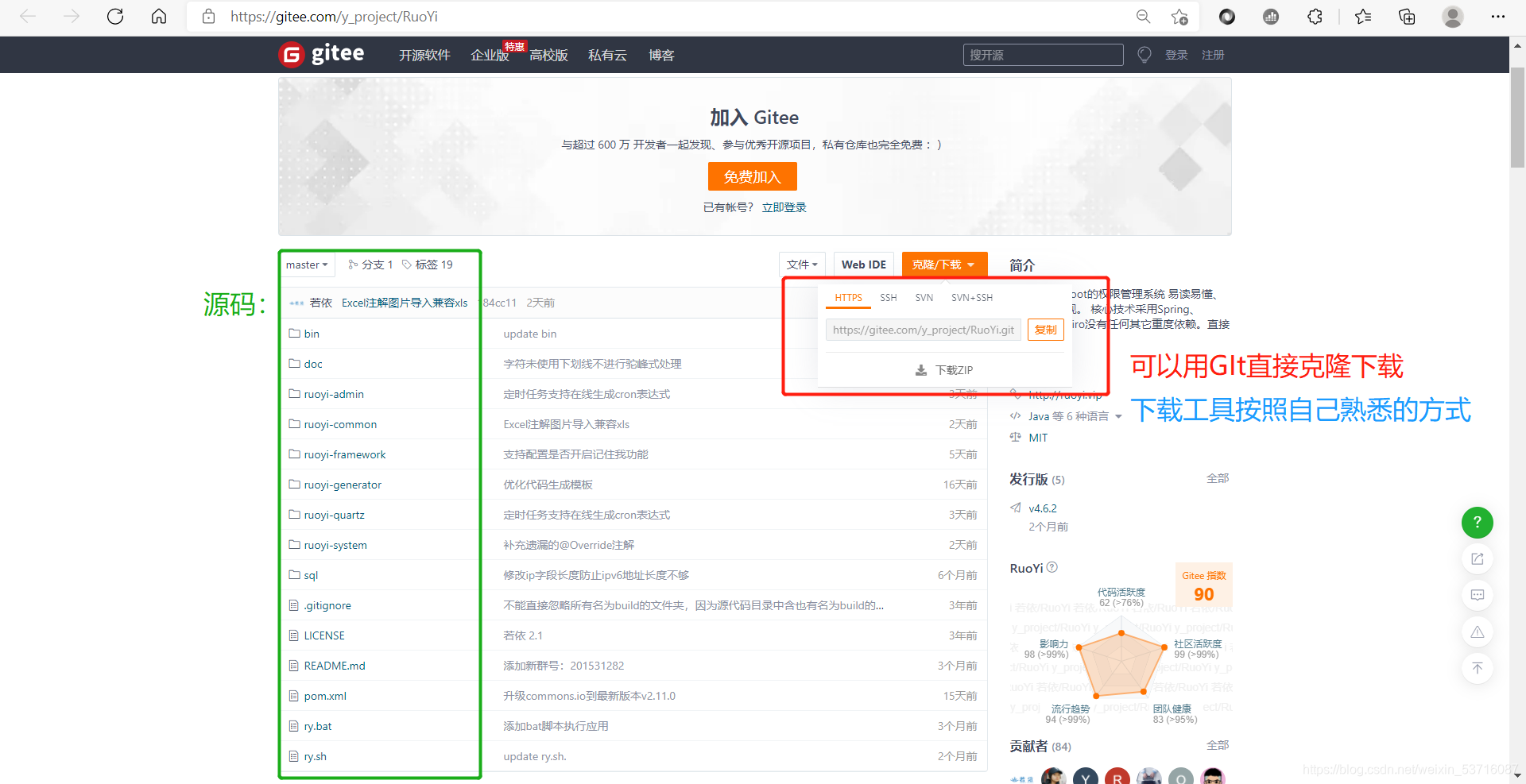Click the Gitee logo
1526x784 pixels.
(321, 54)
